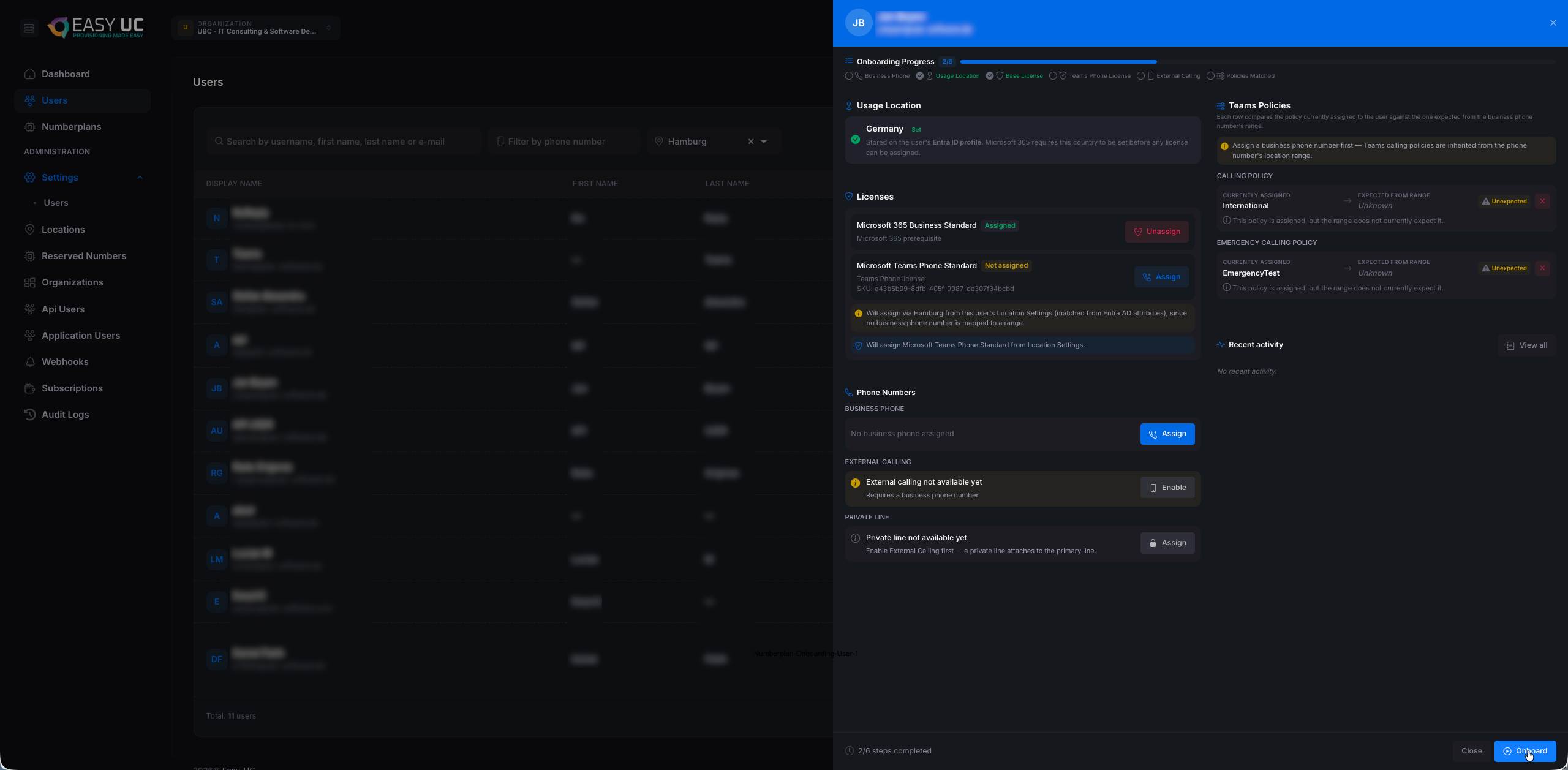
Task: Click the Assigned status badge
Action: pyautogui.click(x=1000, y=225)
